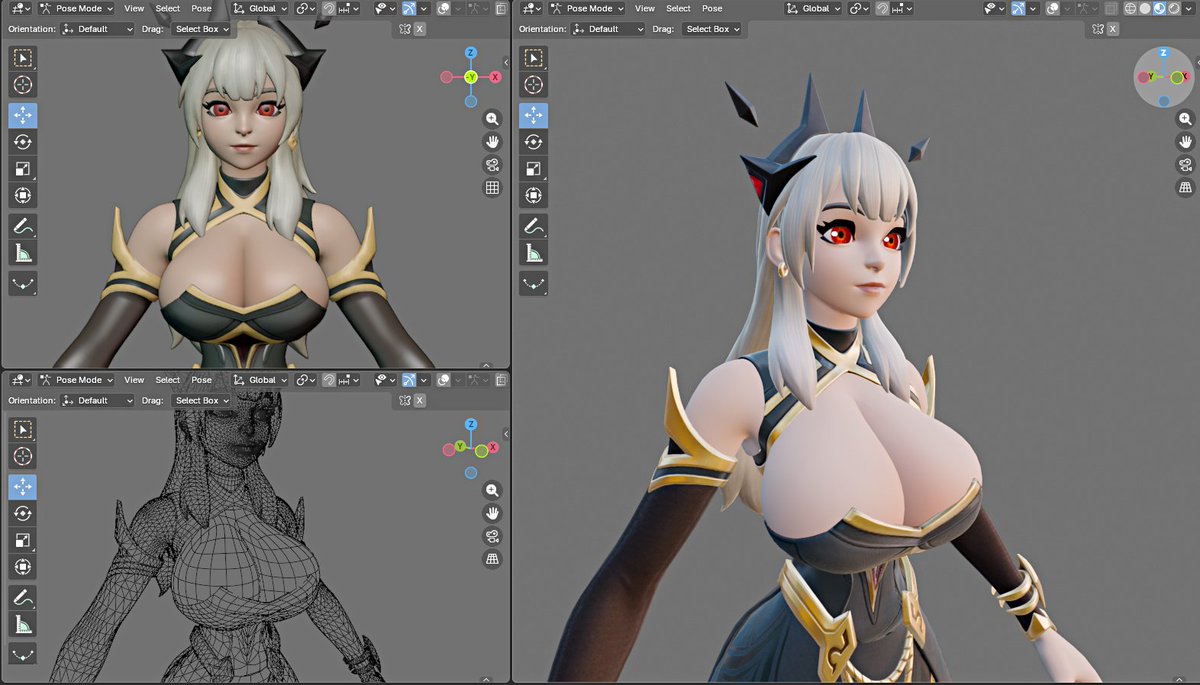Choose the Annotate tool in the right viewport

(x=534, y=226)
